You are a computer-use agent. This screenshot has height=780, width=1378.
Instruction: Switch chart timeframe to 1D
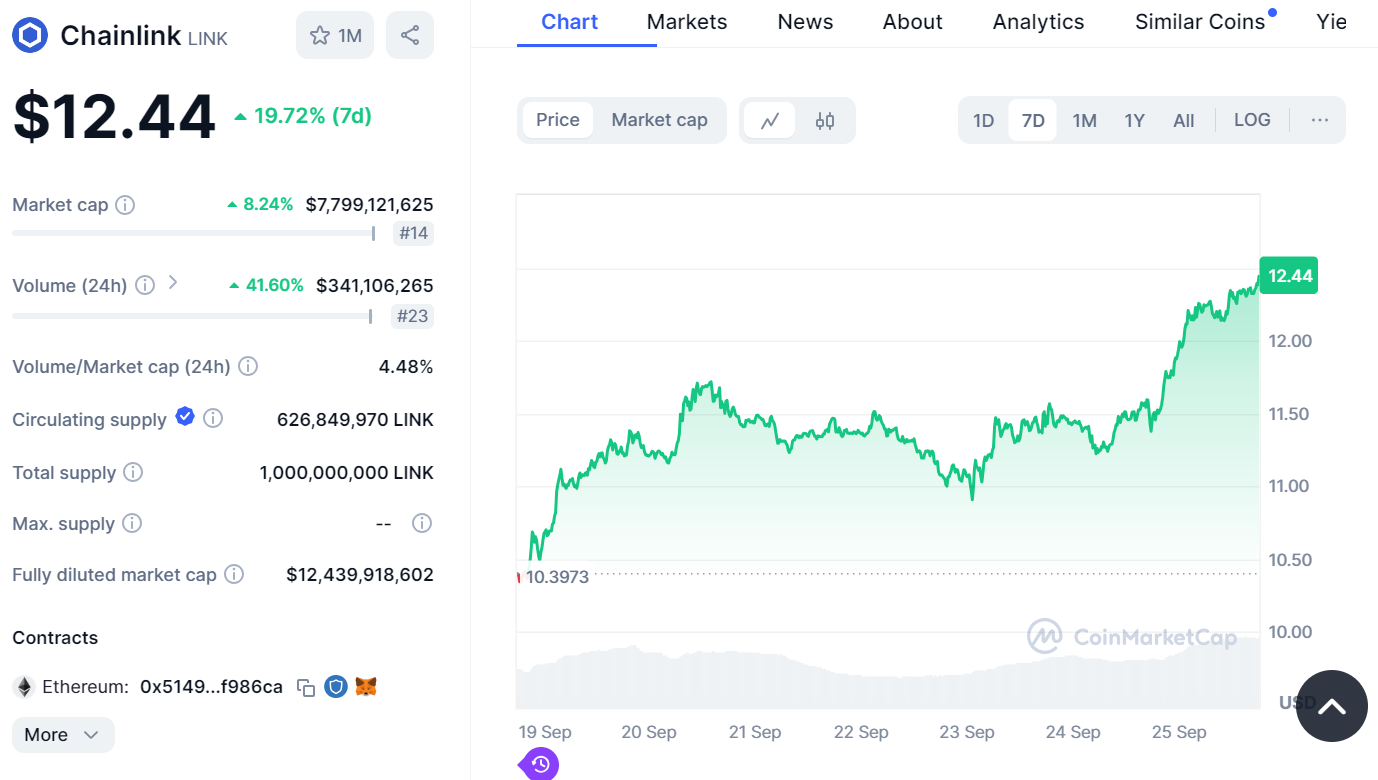[x=983, y=119]
